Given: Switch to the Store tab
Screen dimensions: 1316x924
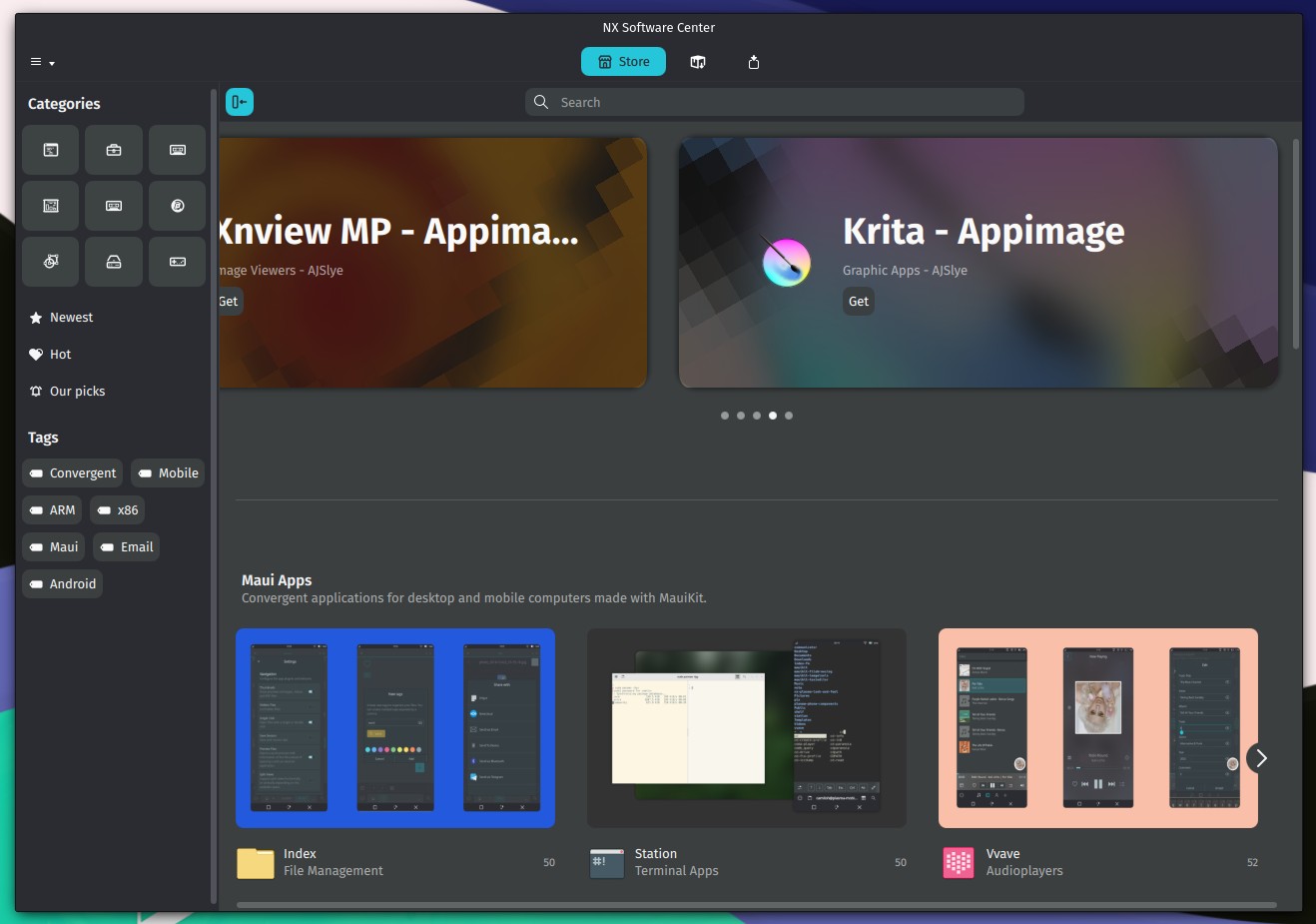Looking at the screenshot, I should coord(624,62).
